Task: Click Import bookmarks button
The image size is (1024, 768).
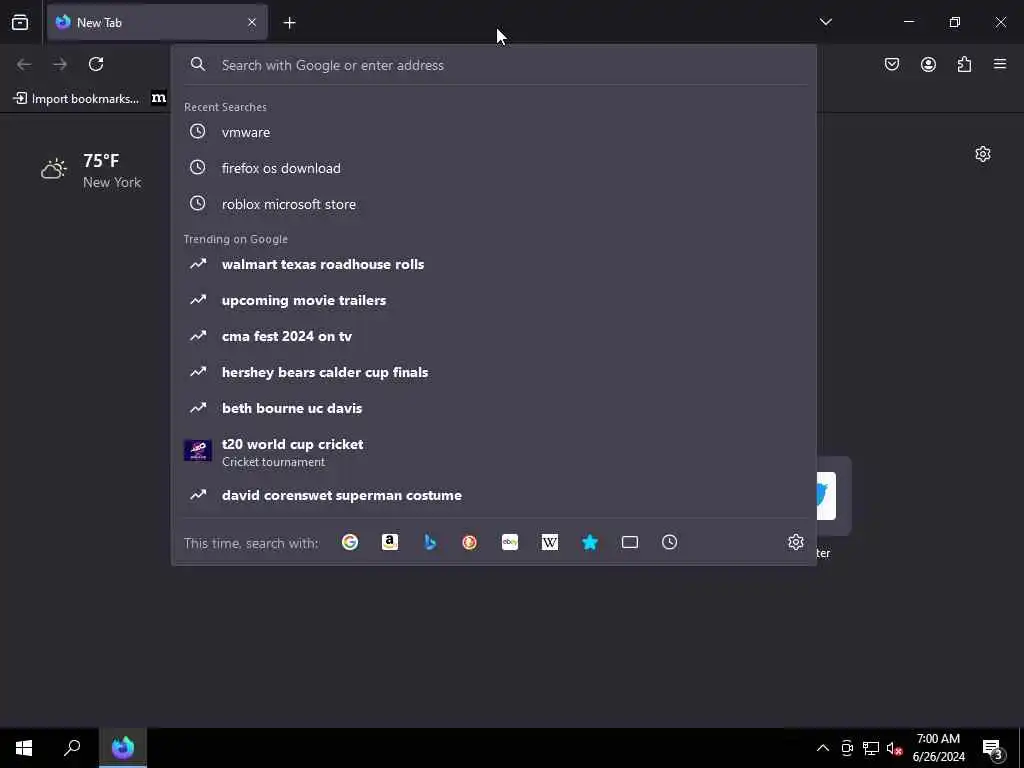Action: [76, 99]
